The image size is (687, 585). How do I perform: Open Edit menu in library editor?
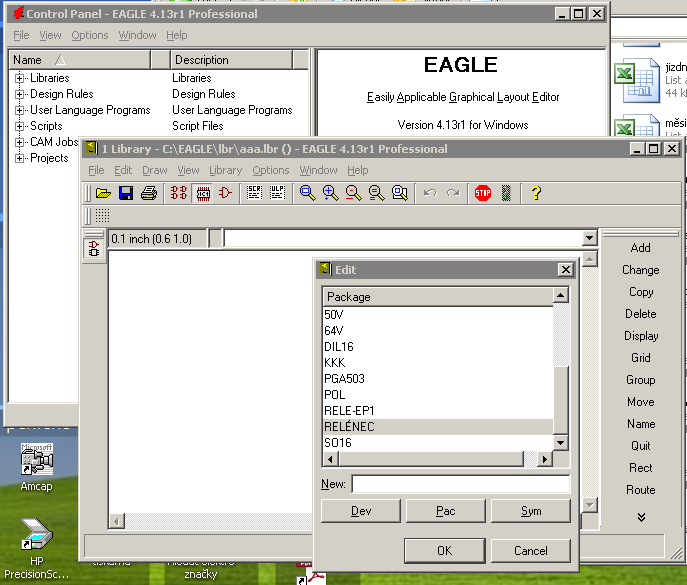pos(123,170)
